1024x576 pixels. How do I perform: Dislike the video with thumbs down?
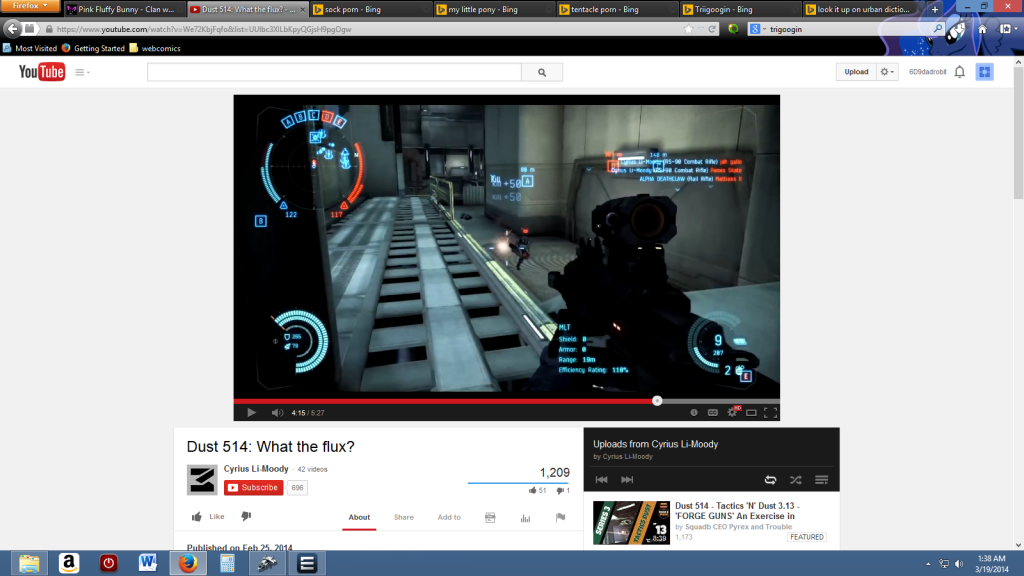(246, 517)
